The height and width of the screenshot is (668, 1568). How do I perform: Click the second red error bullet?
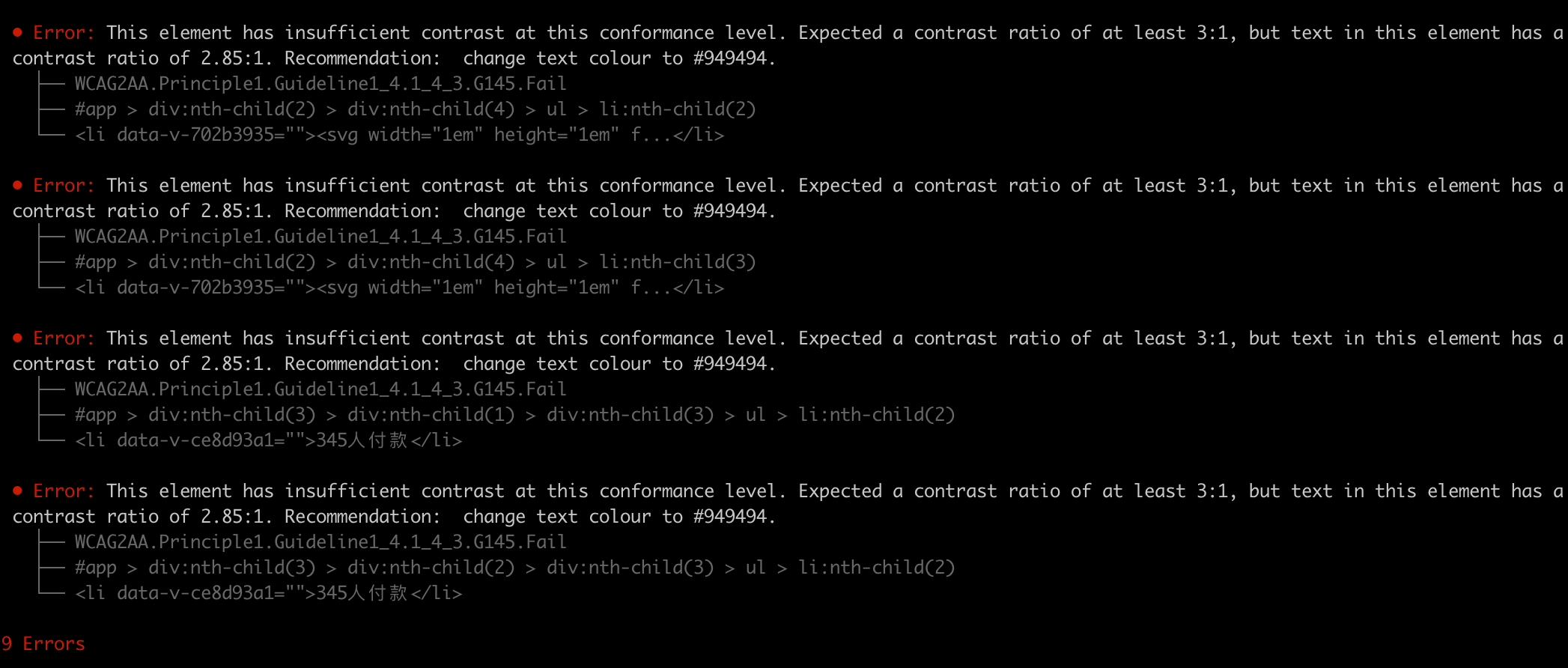[17, 186]
